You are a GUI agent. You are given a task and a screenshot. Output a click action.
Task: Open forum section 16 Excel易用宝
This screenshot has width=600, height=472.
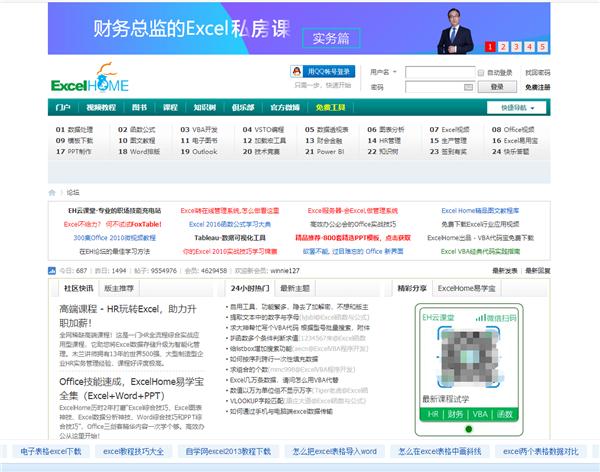click(x=515, y=140)
